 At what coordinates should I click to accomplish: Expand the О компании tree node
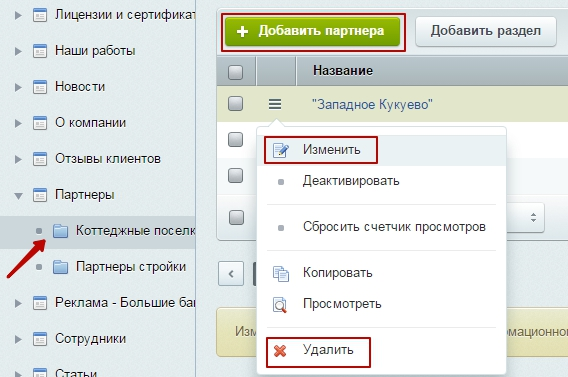click(x=18, y=123)
